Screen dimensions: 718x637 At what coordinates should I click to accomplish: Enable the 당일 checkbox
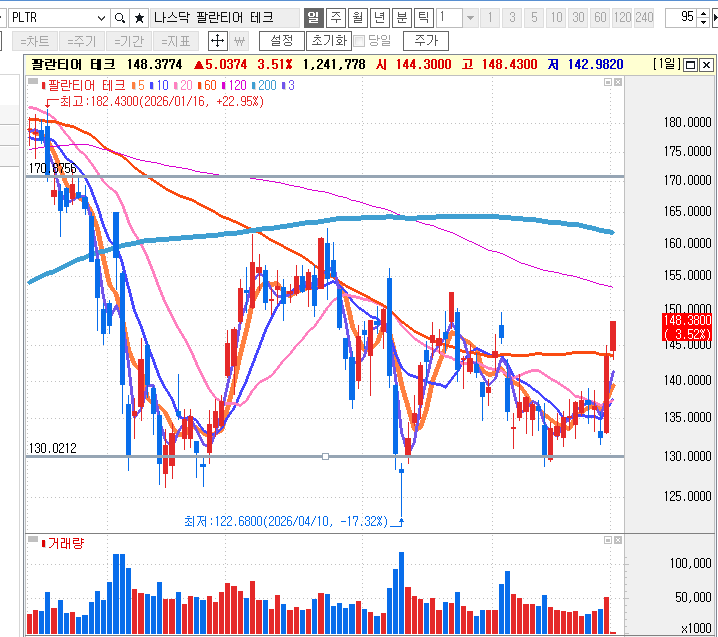(x=360, y=41)
